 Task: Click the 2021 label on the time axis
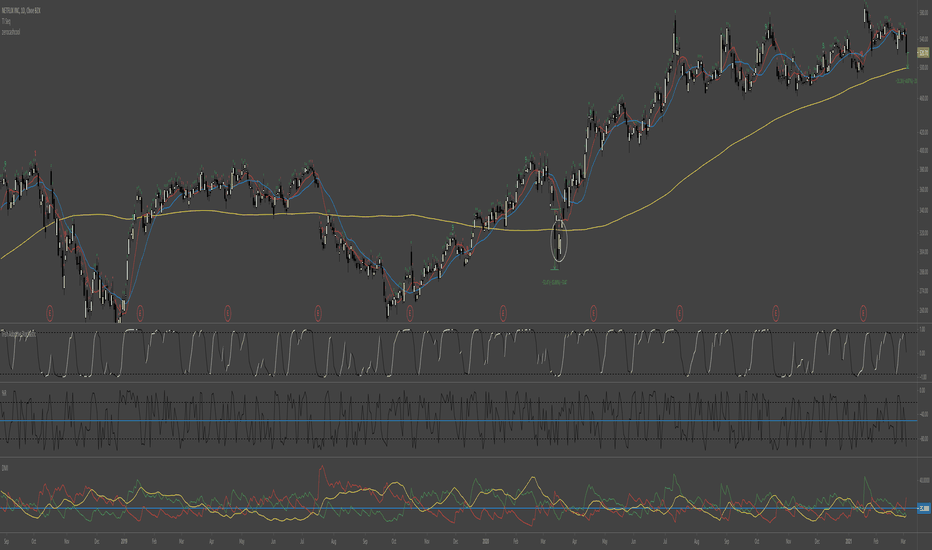point(849,542)
